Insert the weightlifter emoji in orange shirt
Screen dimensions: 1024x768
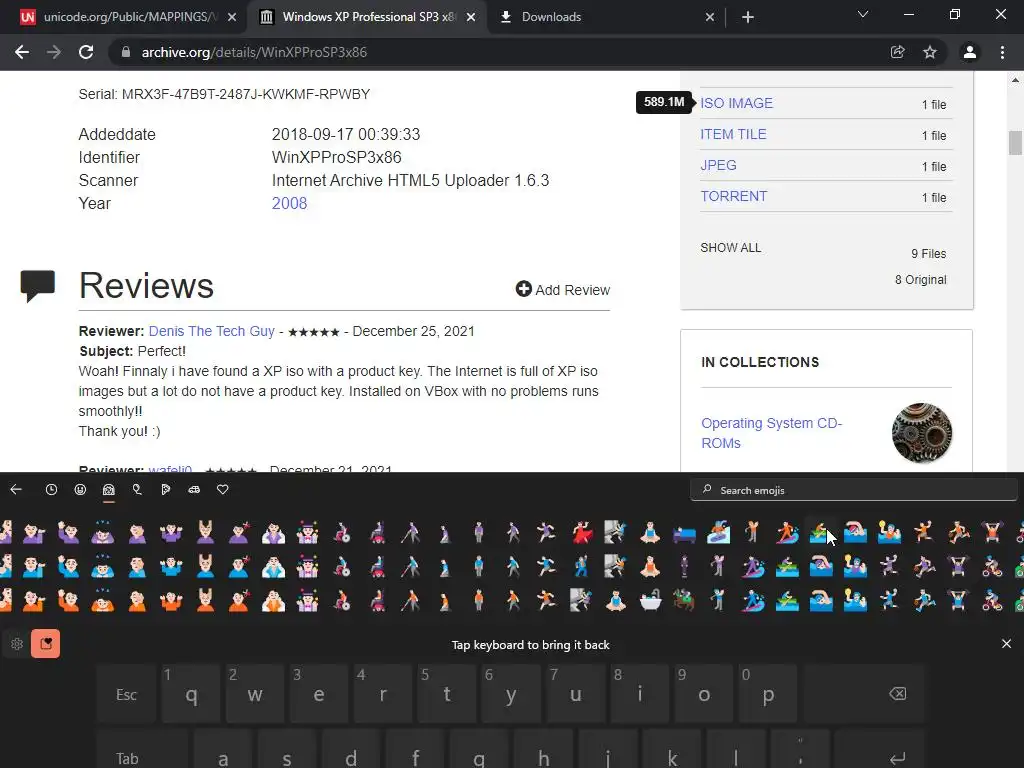click(992, 533)
